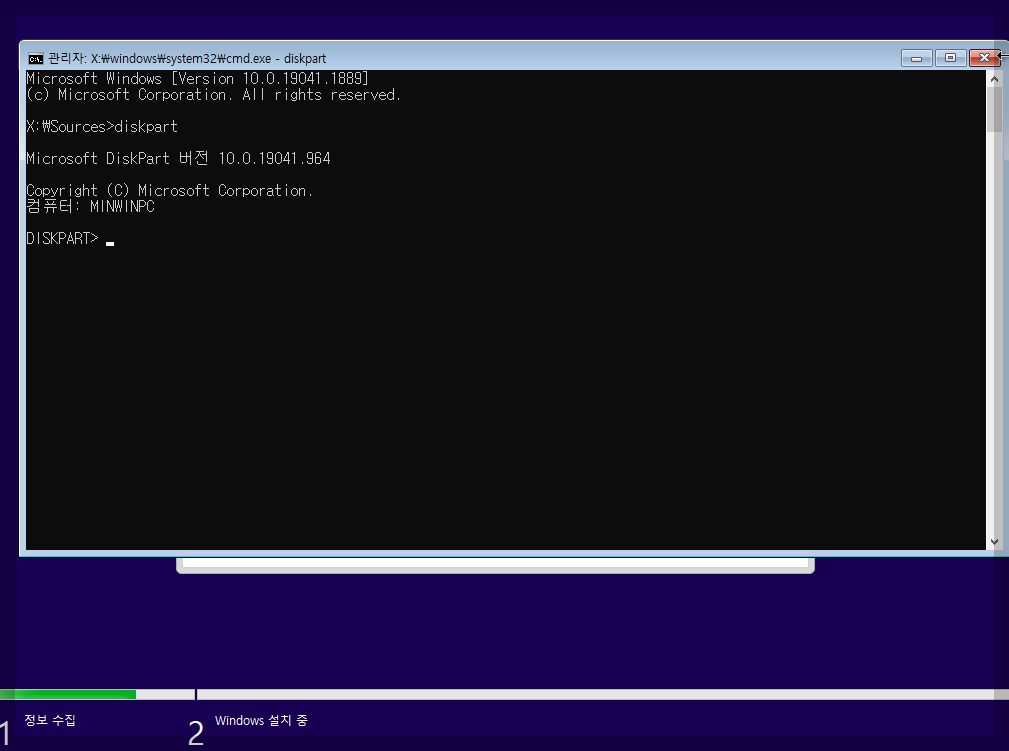Click the vertical scrollbar thumb in console
Viewport: 1009px width, 751px height.
coord(994,109)
